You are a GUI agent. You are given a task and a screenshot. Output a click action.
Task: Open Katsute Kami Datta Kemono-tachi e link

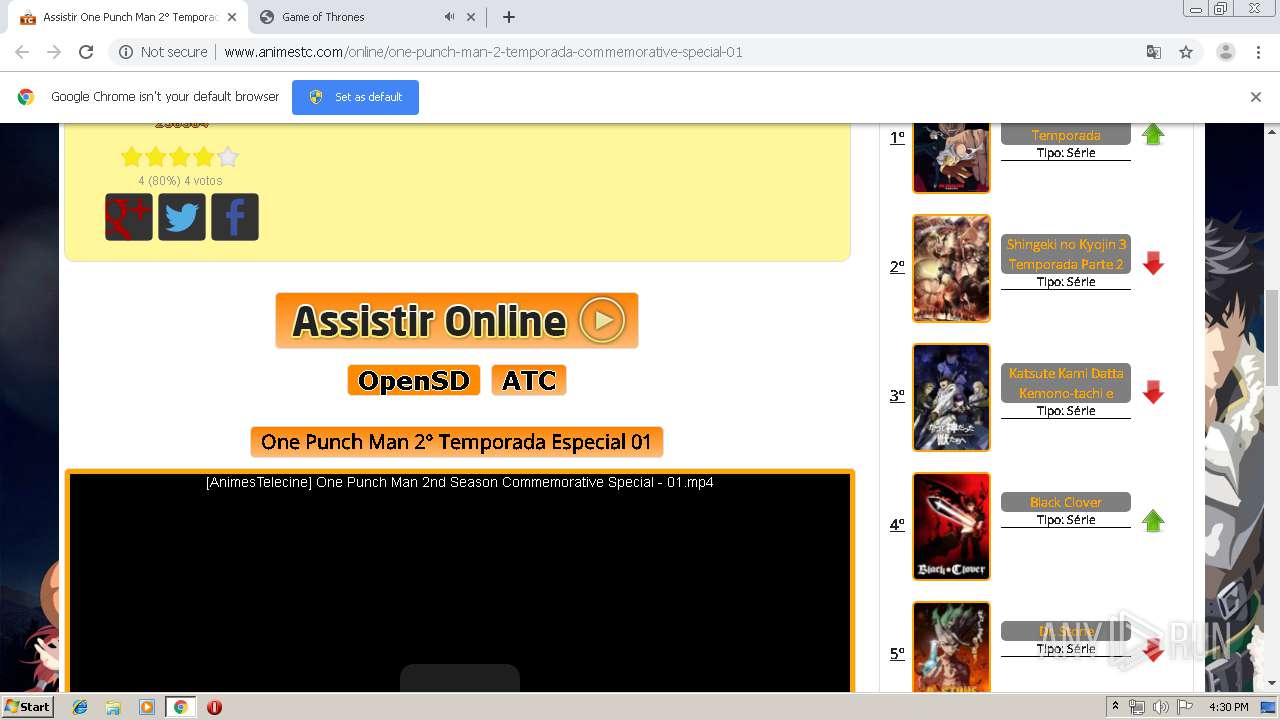[x=1066, y=383]
